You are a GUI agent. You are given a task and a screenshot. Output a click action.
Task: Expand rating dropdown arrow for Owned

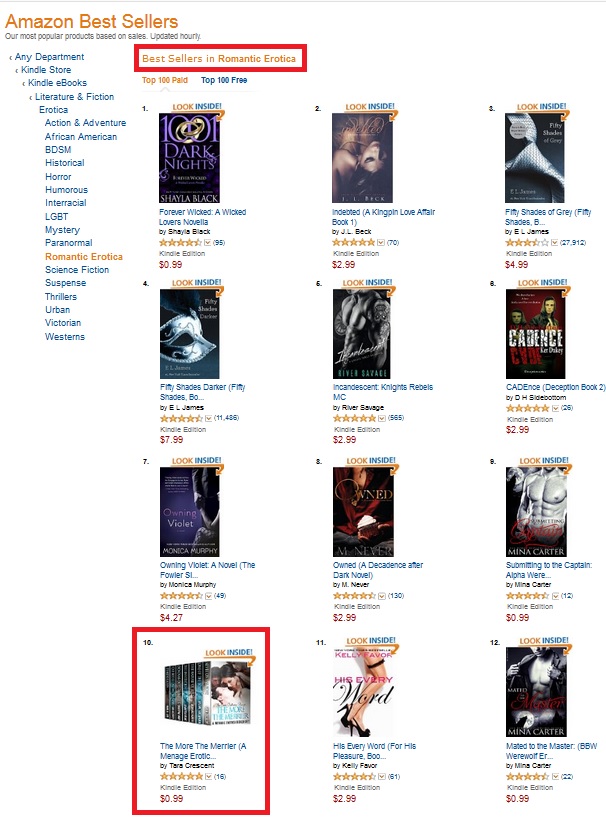[382, 595]
